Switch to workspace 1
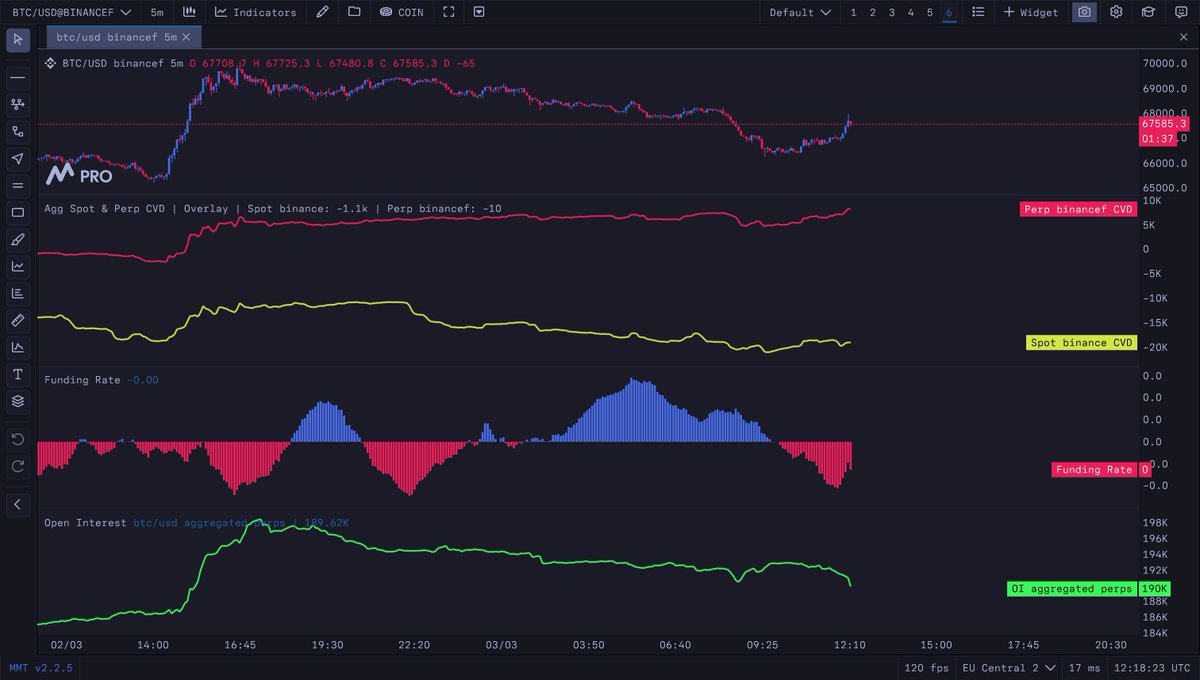 tap(853, 12)
